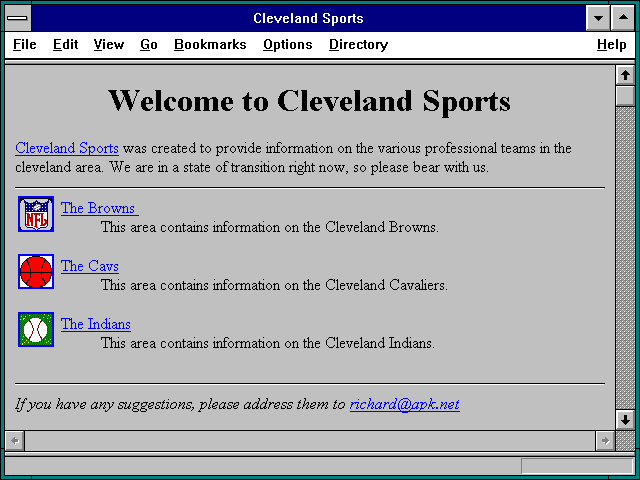
Task: Click the horizontal scrollbar right arrow
Action: pyautogui.click(x=605, y=441)
